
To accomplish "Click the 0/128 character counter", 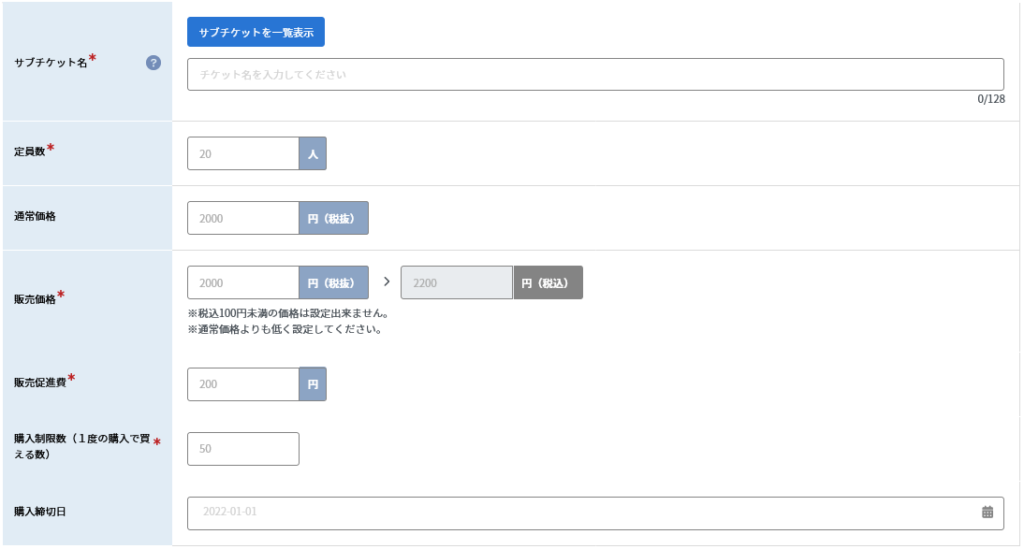I will 991,99.
